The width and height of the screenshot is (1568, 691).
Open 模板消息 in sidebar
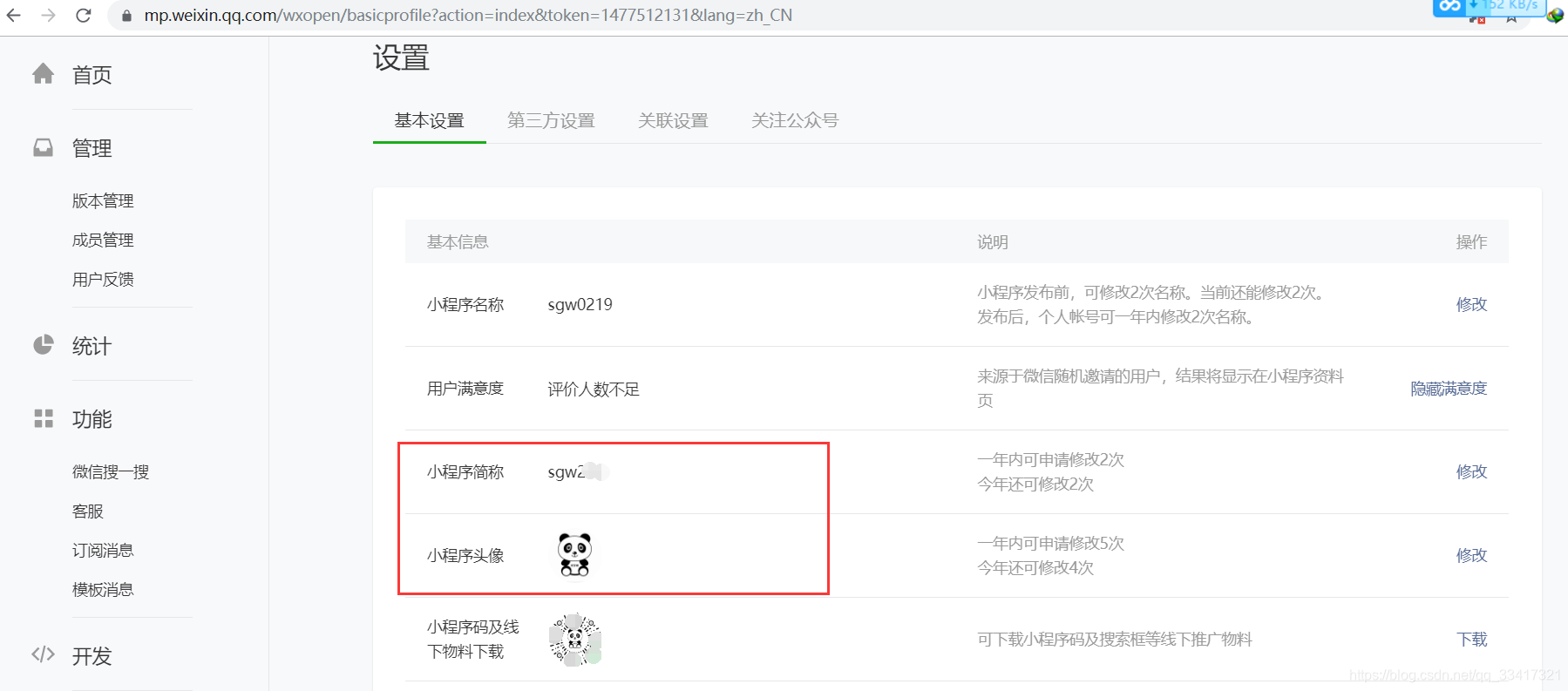pos(103,589)
